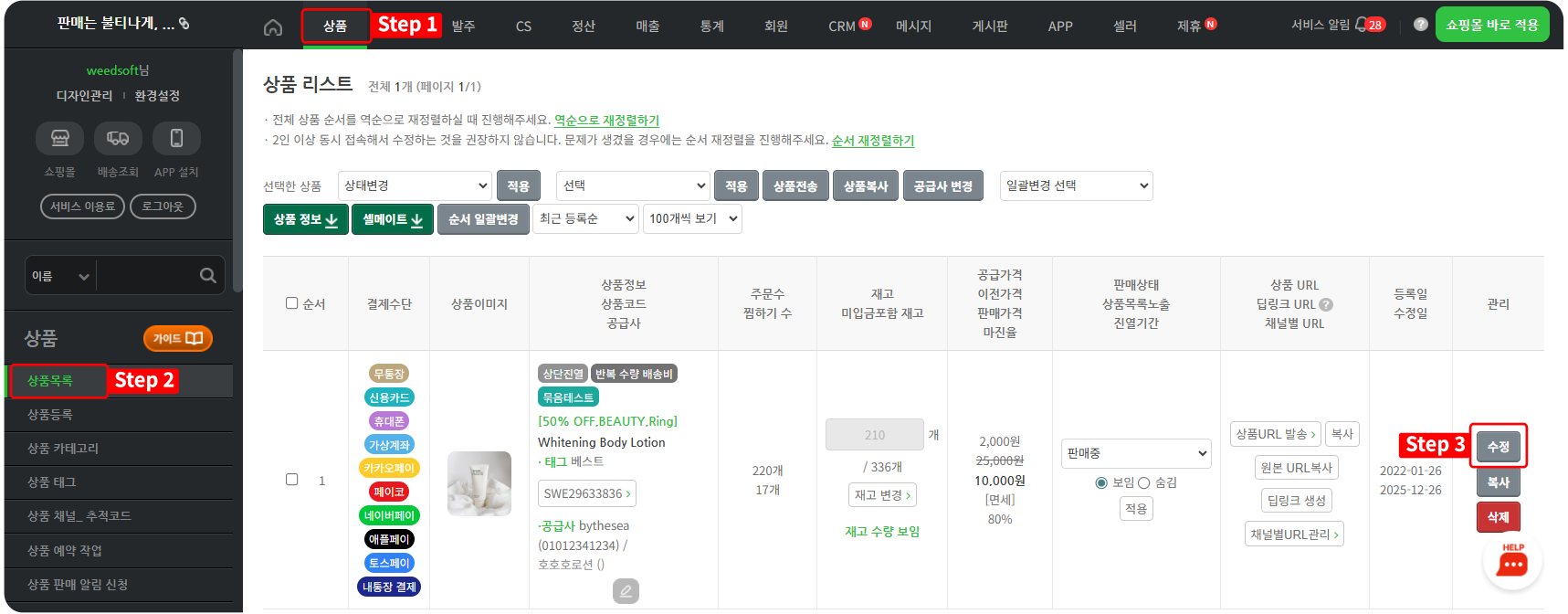
Task: Open the product guide button with book icon
Action: click(x=178, y=338)
